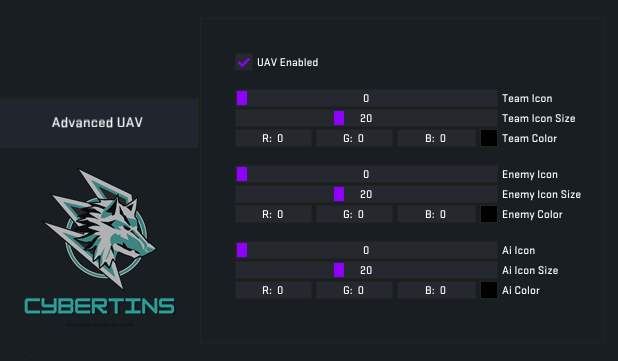618x361 pixels.
Task: Click the Team Color R value field
Action: 273,138
